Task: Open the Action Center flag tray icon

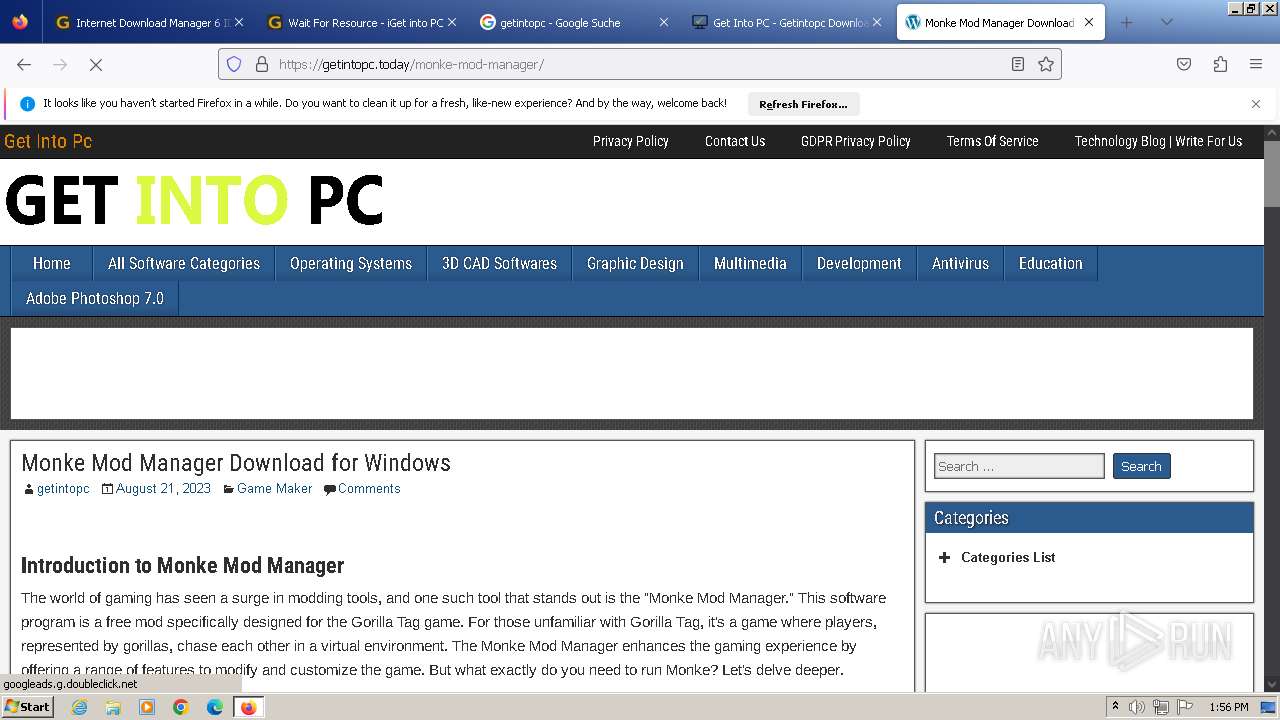Action: (x=1185, y=707)
